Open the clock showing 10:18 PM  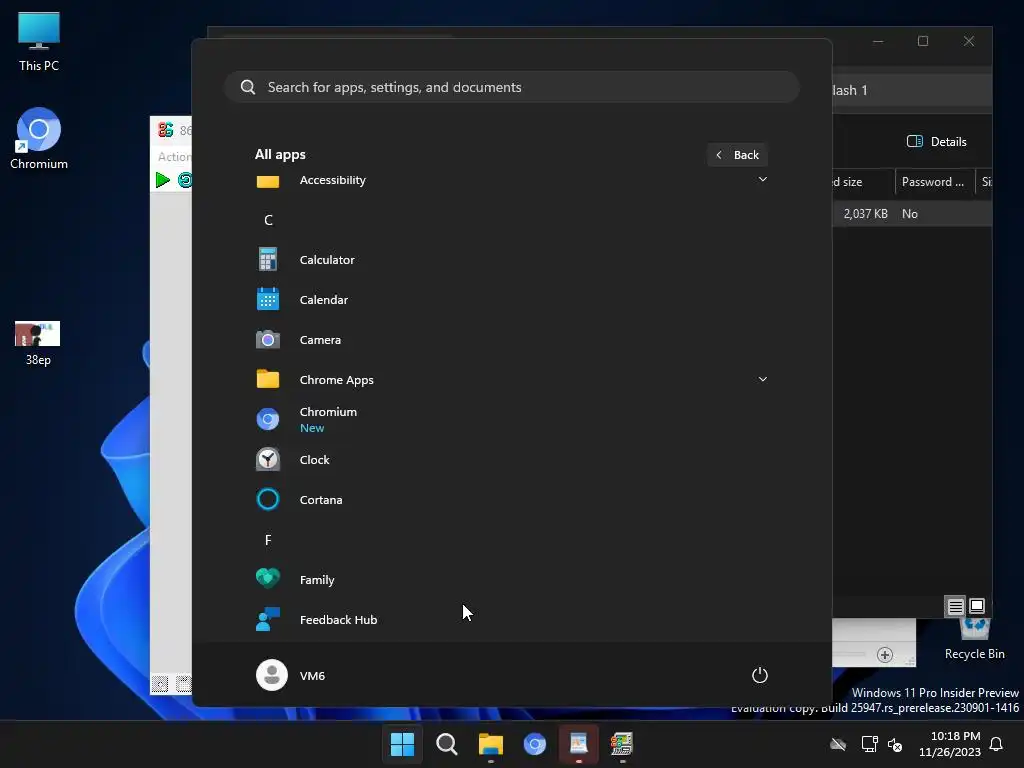pos(950,744)
